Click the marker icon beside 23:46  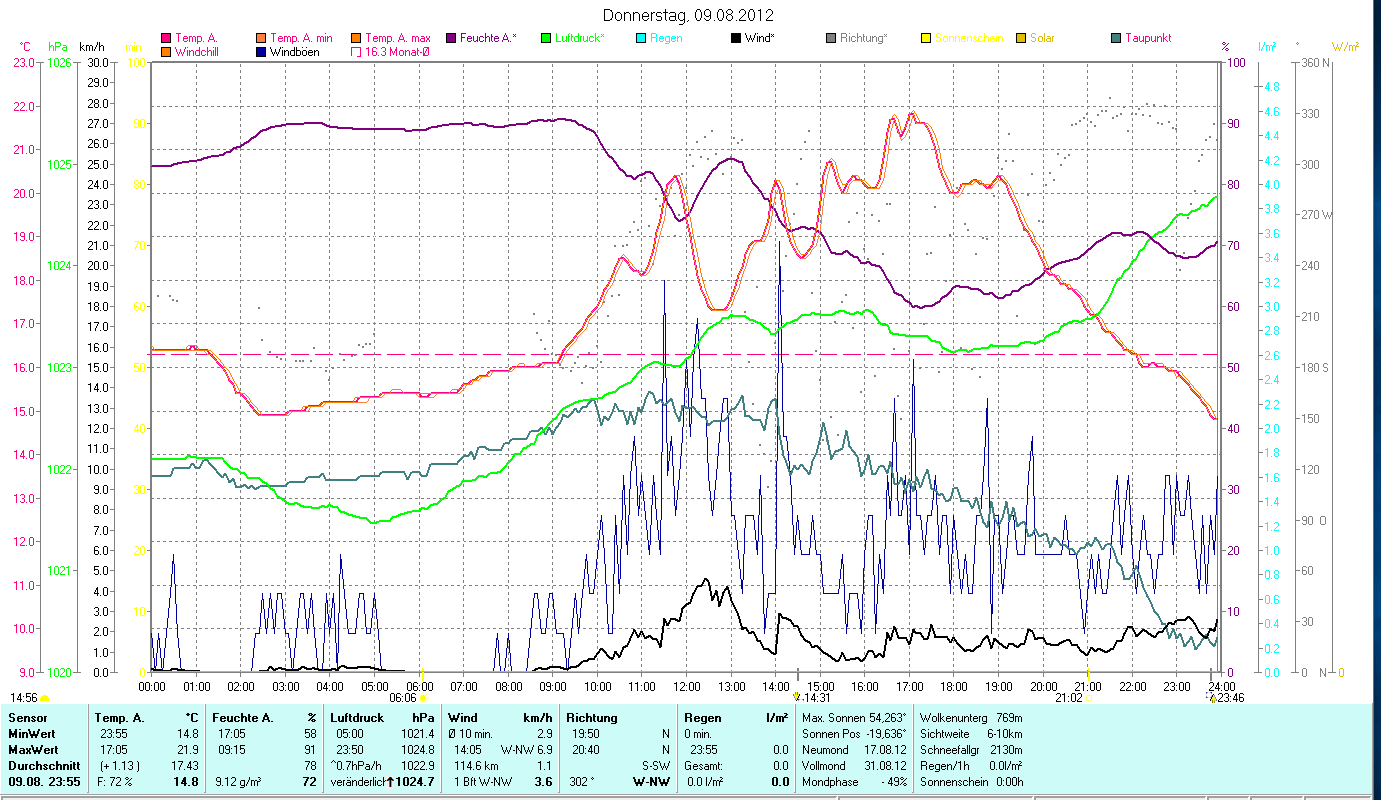coord(1212,697)
